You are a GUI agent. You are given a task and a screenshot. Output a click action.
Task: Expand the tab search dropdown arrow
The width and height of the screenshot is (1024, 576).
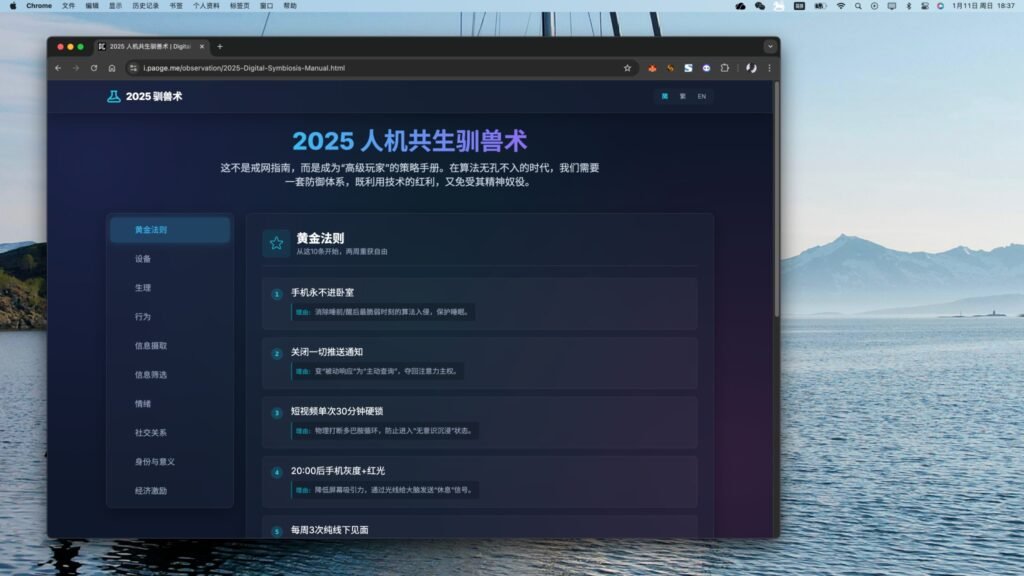click(x=769, y=46)
